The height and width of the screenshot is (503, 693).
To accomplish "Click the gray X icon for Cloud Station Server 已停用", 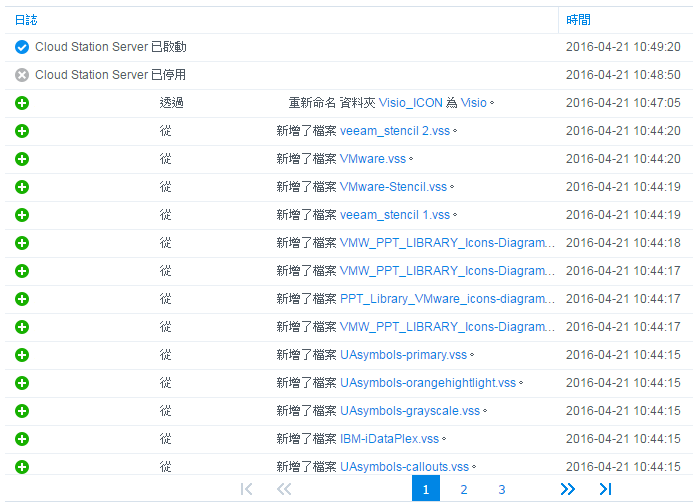I will pyautogui.click(x=22, y=75).
